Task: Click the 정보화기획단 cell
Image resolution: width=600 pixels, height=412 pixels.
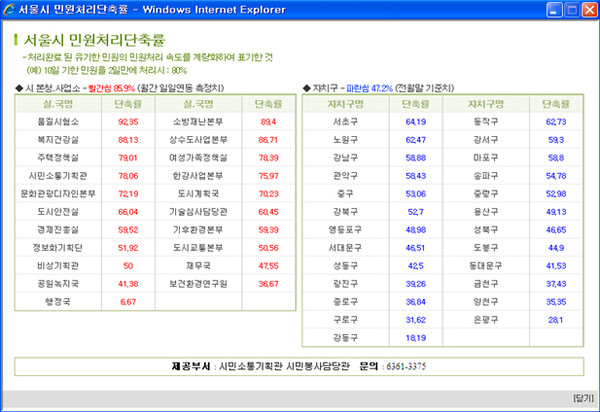Action: (x=58, y=248)
